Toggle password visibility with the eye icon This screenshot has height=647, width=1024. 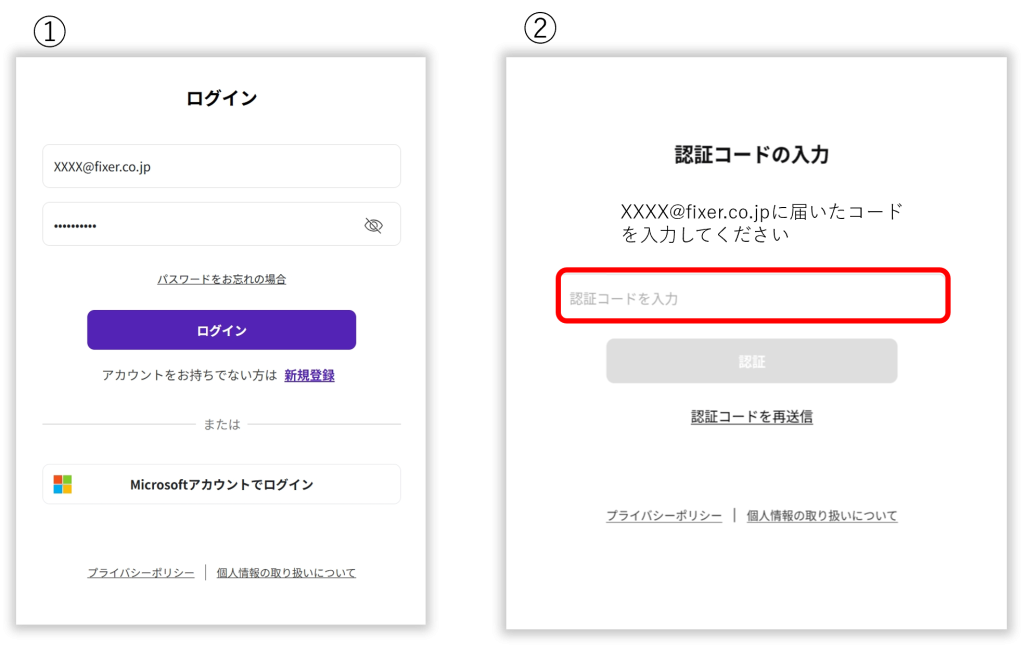[x=373, y=225]
